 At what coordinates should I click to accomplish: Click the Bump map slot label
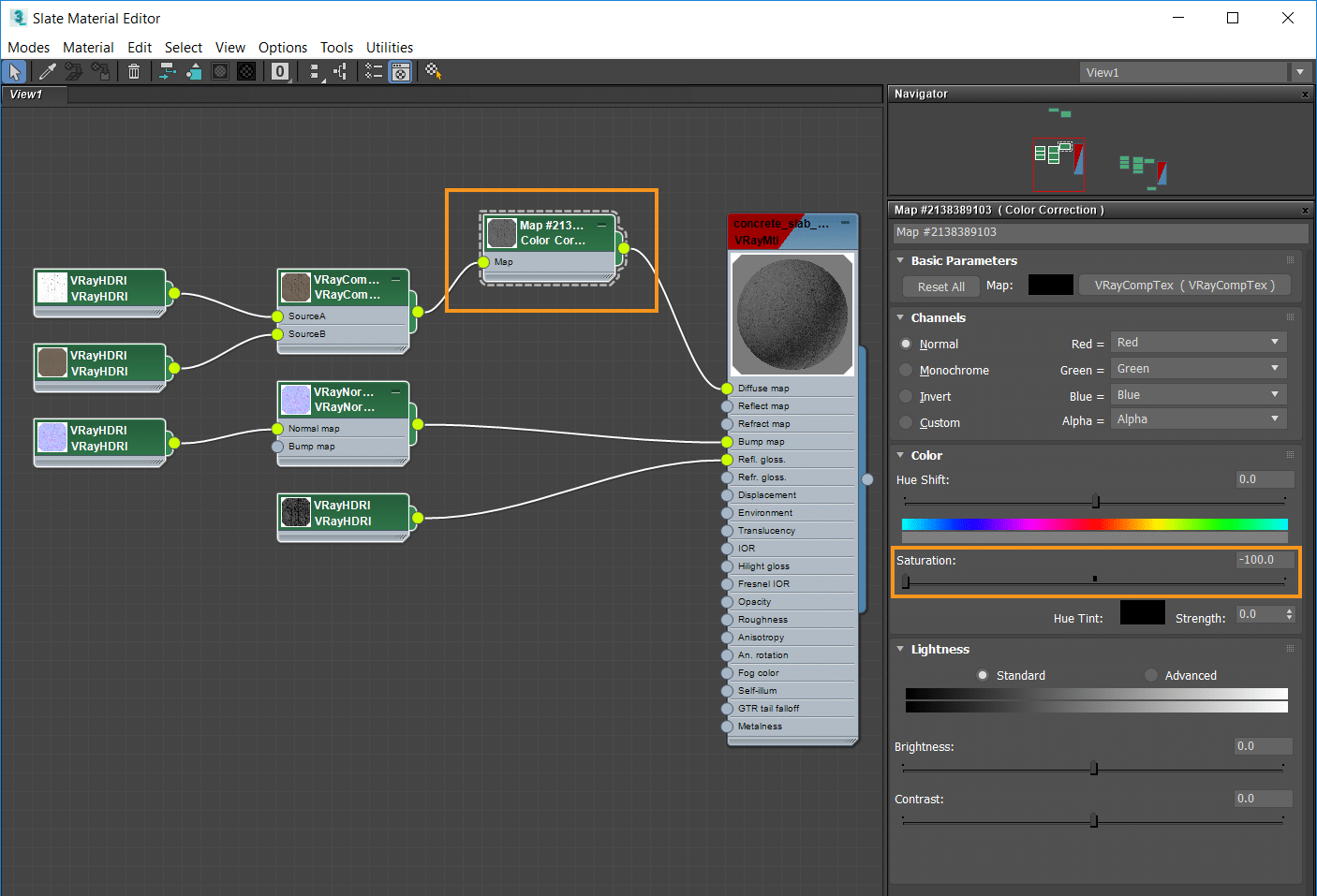click(x=762, y=442)
